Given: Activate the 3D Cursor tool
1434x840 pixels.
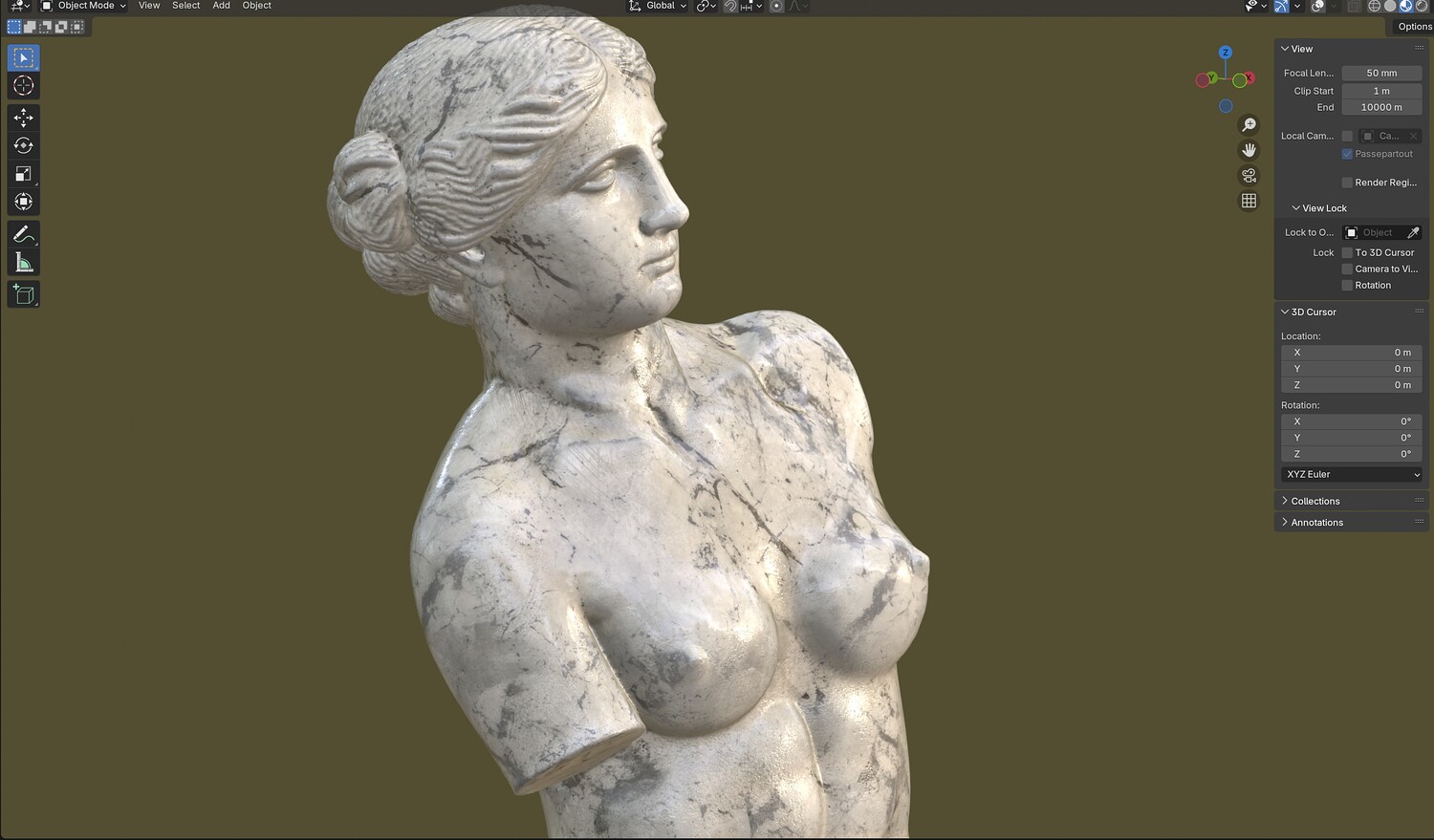Looking at the screenshot, I should click(24, 86).
